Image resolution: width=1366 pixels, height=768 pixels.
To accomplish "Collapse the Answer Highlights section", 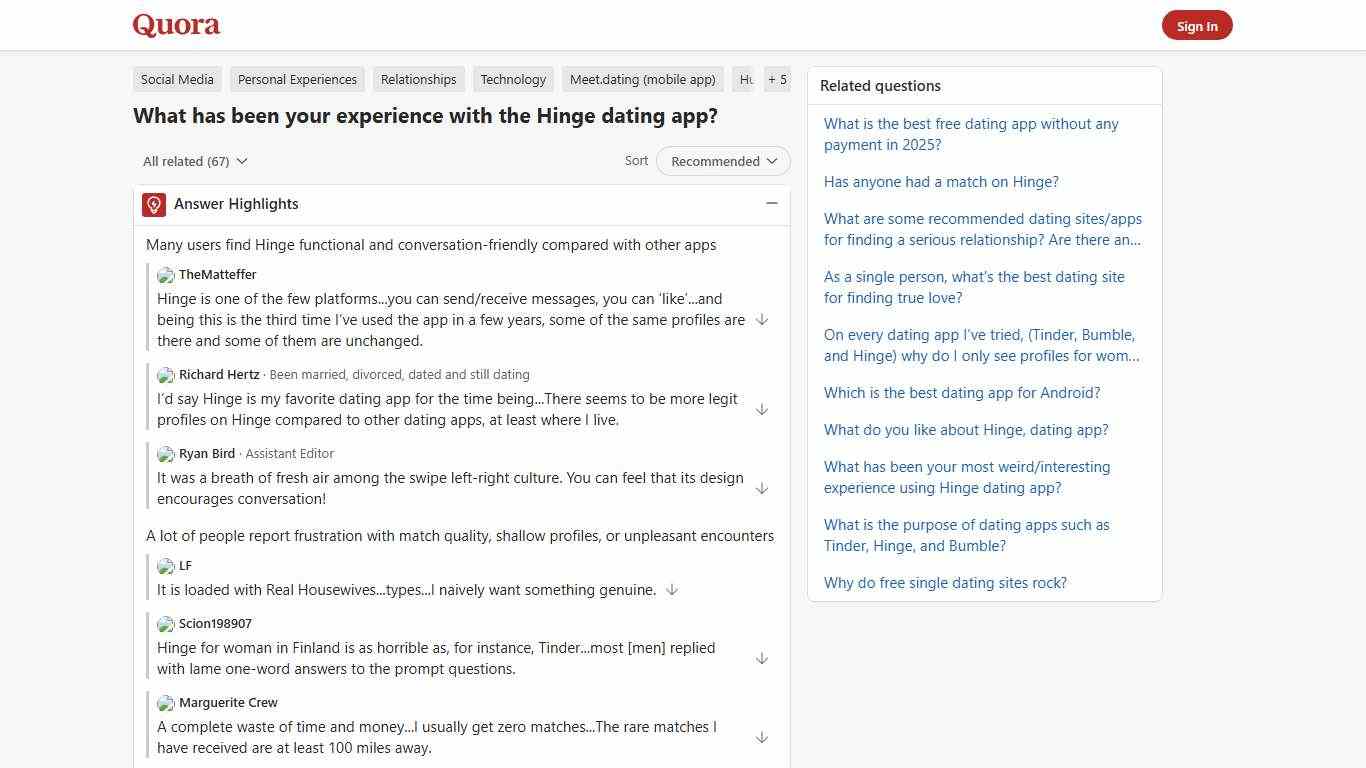I will (771, 203).
